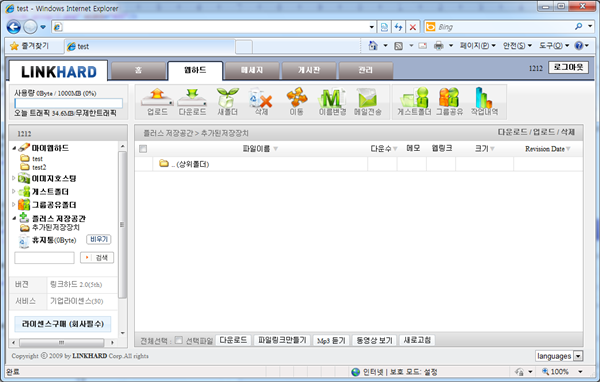Open the 게스트폴더 toolbar icon
Screen dimensions: 600x382
point(414,98)
